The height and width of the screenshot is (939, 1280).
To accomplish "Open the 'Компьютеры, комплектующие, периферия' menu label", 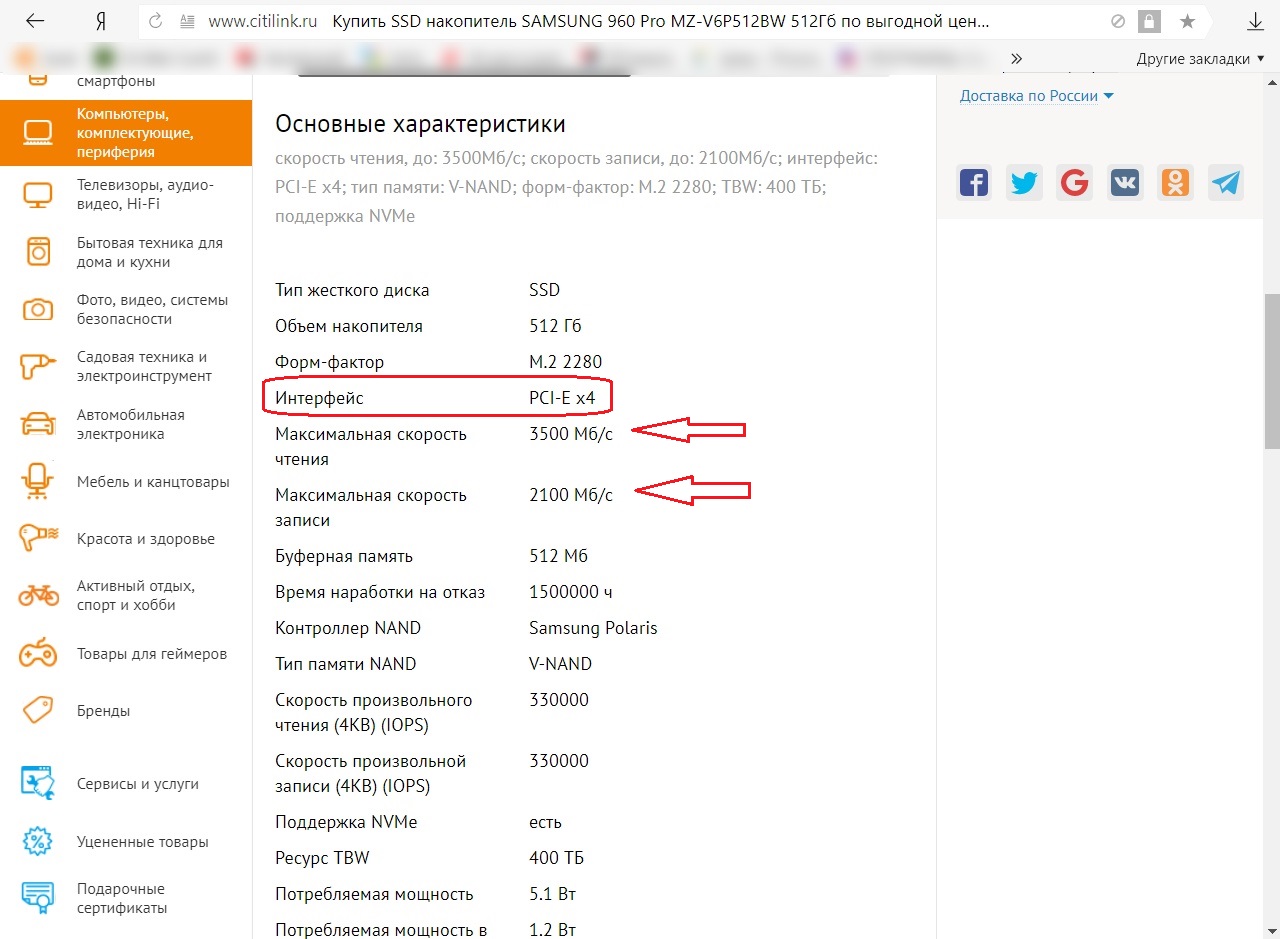I will pyautogui.click(x=135, y=133).
